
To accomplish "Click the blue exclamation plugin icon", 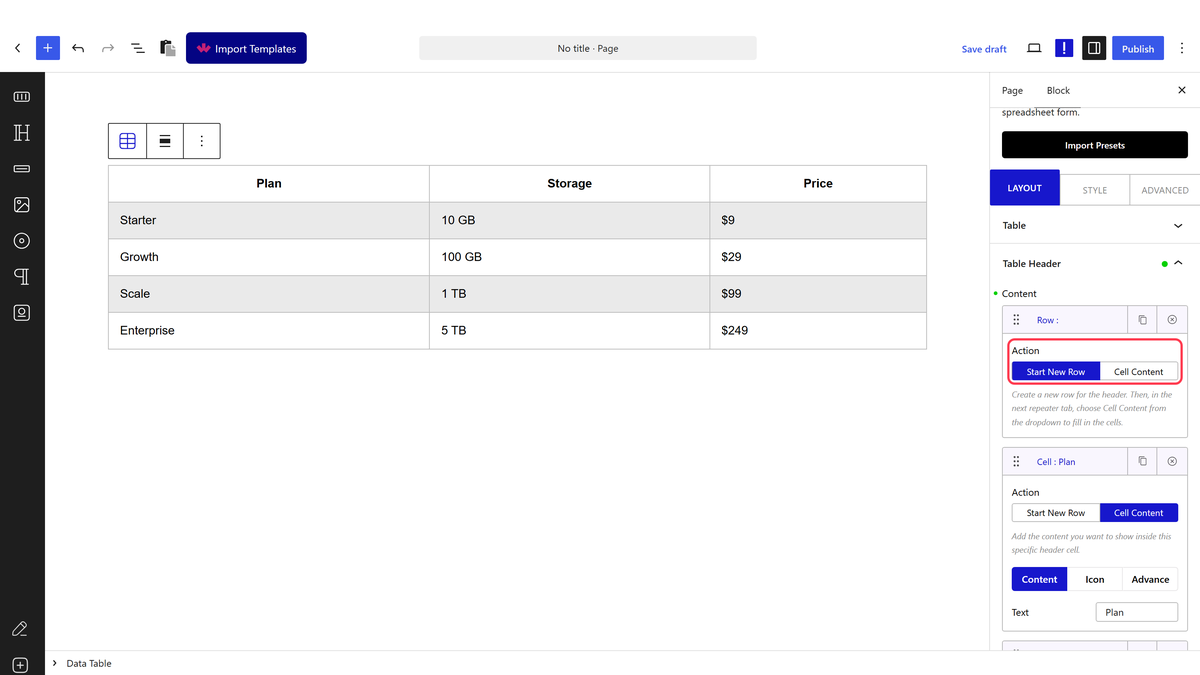I will tap(1064, 48).
